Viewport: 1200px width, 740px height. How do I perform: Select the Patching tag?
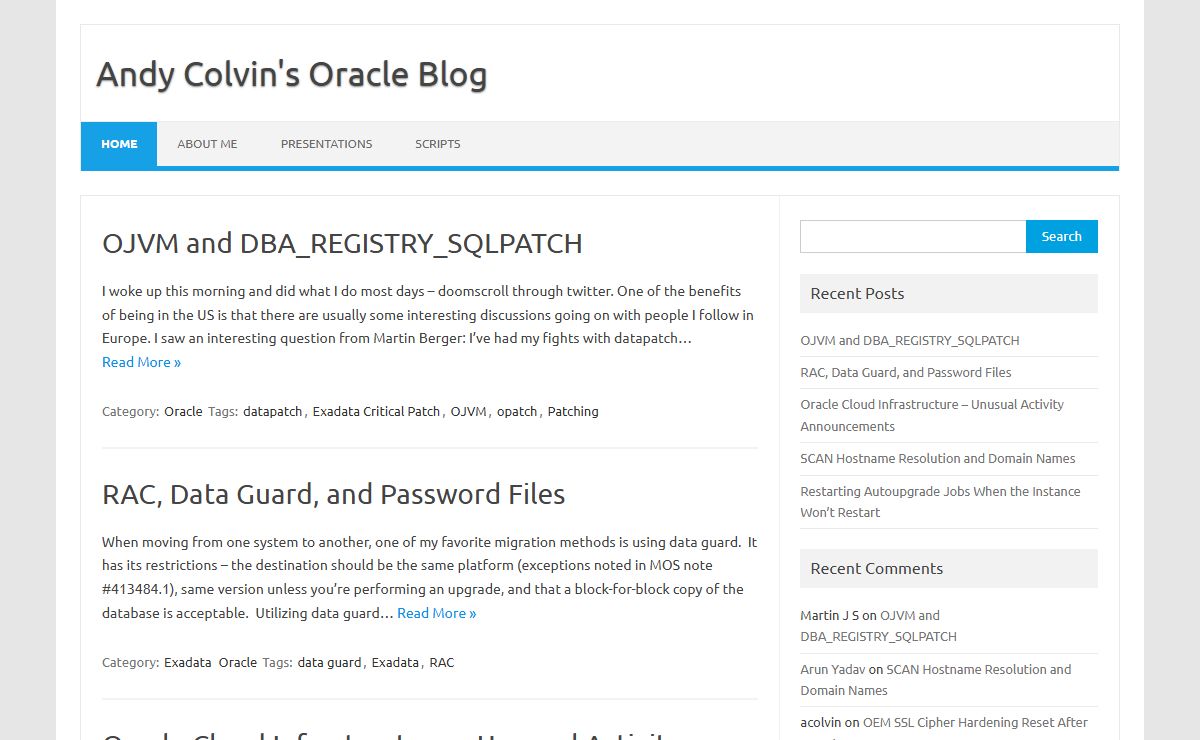pyautogui.click(x=573, y=411)
